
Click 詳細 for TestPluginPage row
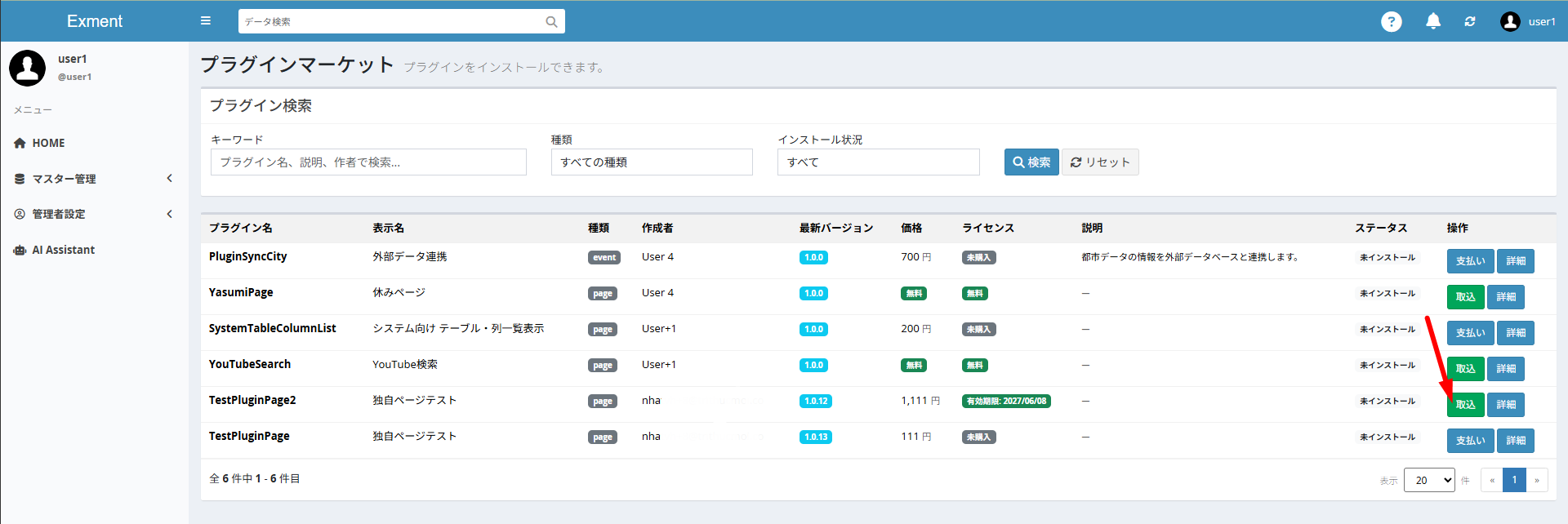1516,441
